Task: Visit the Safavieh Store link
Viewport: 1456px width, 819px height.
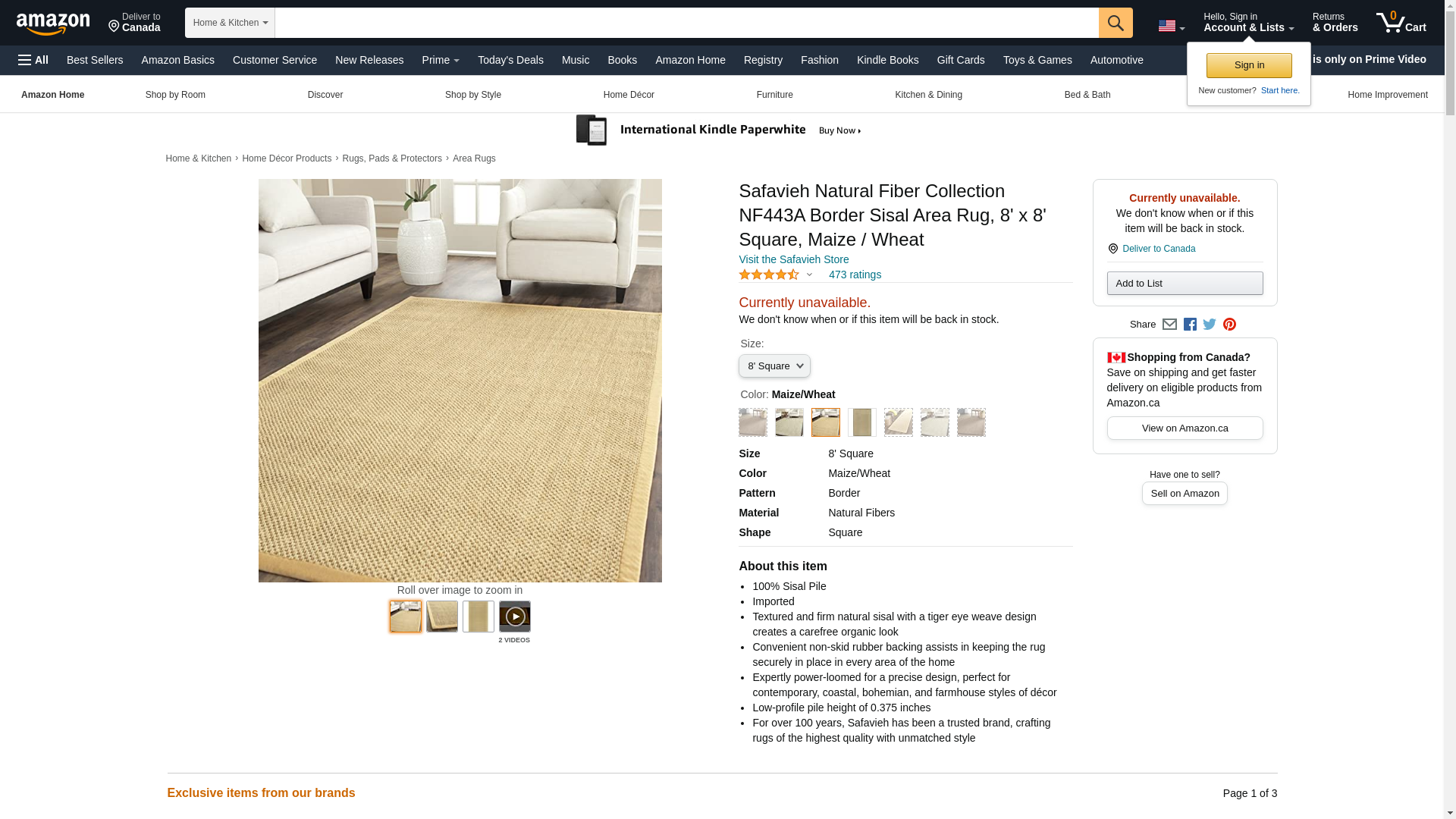Action: point(794,259)
